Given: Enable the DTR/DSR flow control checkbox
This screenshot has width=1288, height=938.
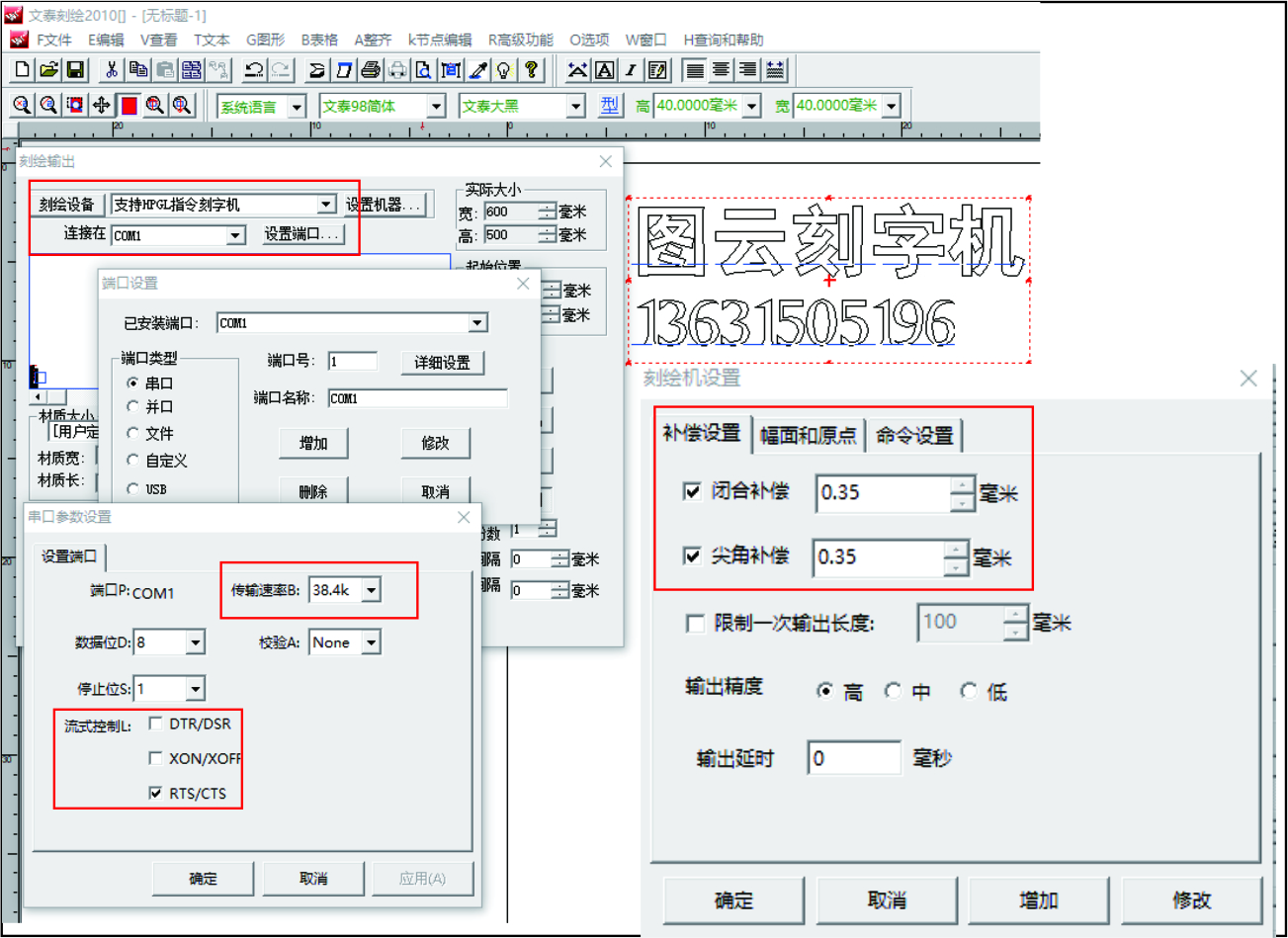Looking at the screenshot, I should [x=155, y=724].
